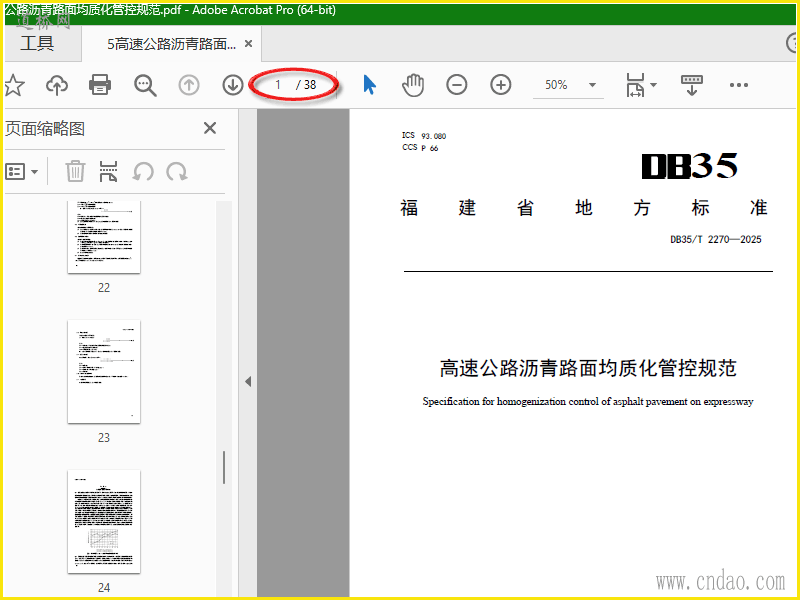Click the keyboard scrolling mode icon
The image size is (800, 600).
click(692, 85)
